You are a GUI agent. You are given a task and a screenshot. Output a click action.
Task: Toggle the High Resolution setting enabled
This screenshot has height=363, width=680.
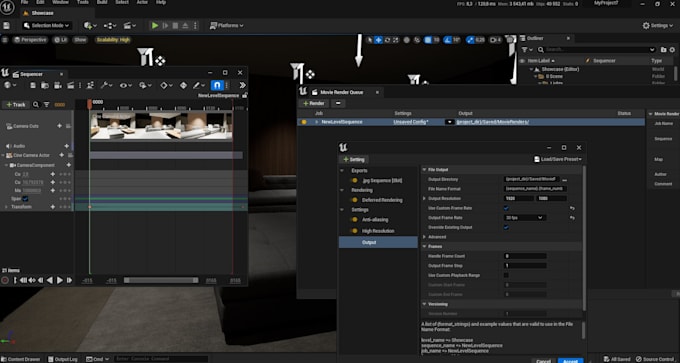point(355,231)
